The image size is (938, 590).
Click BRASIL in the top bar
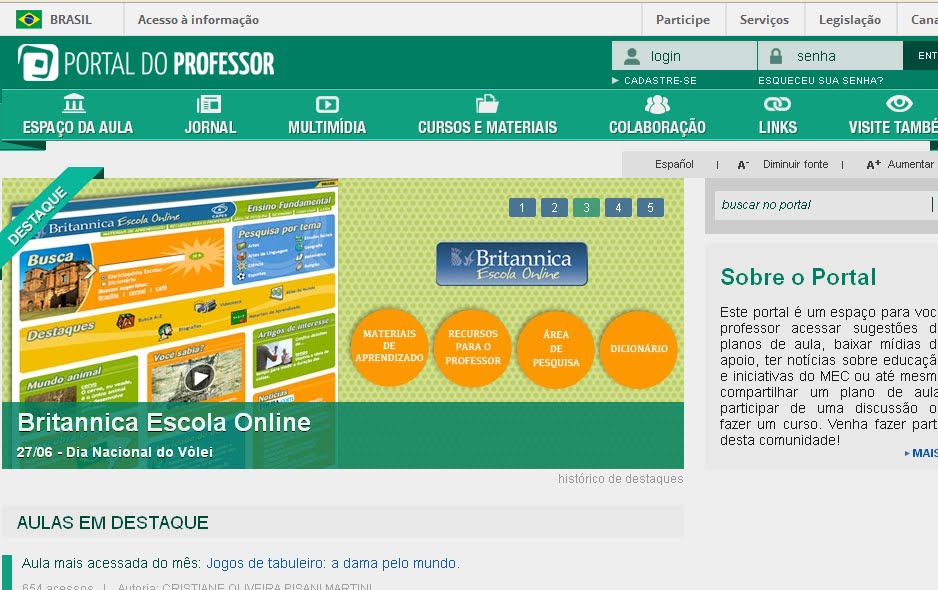71,20
